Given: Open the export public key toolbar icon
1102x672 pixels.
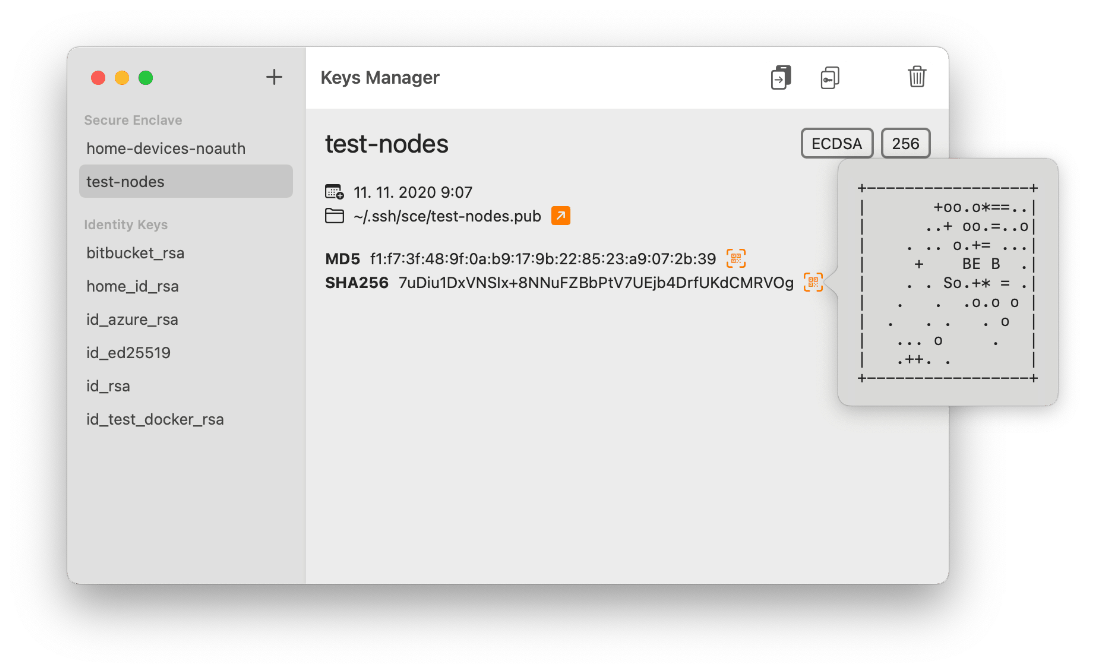Looking at the screenshot, I should (780, 76).
